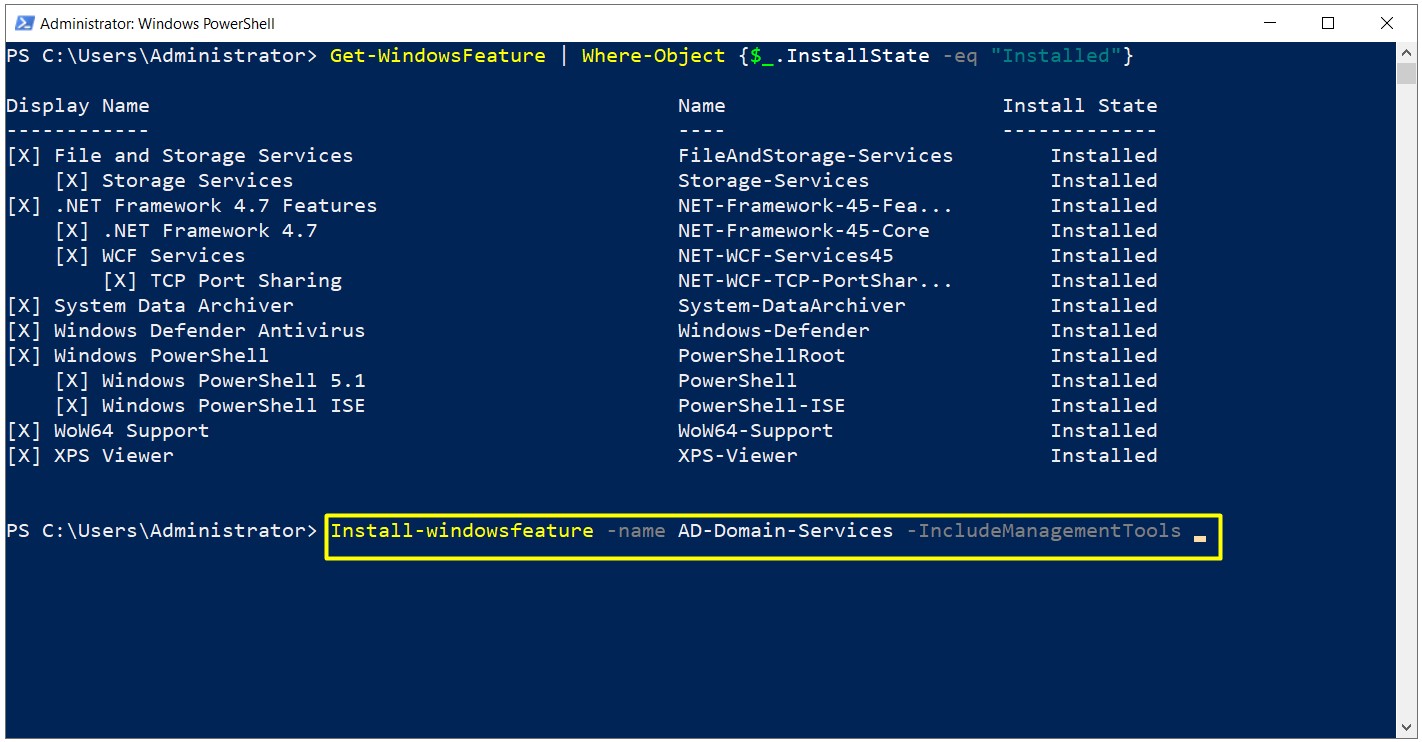Click the 'File and Storage Services' row text

click(203, 156)
